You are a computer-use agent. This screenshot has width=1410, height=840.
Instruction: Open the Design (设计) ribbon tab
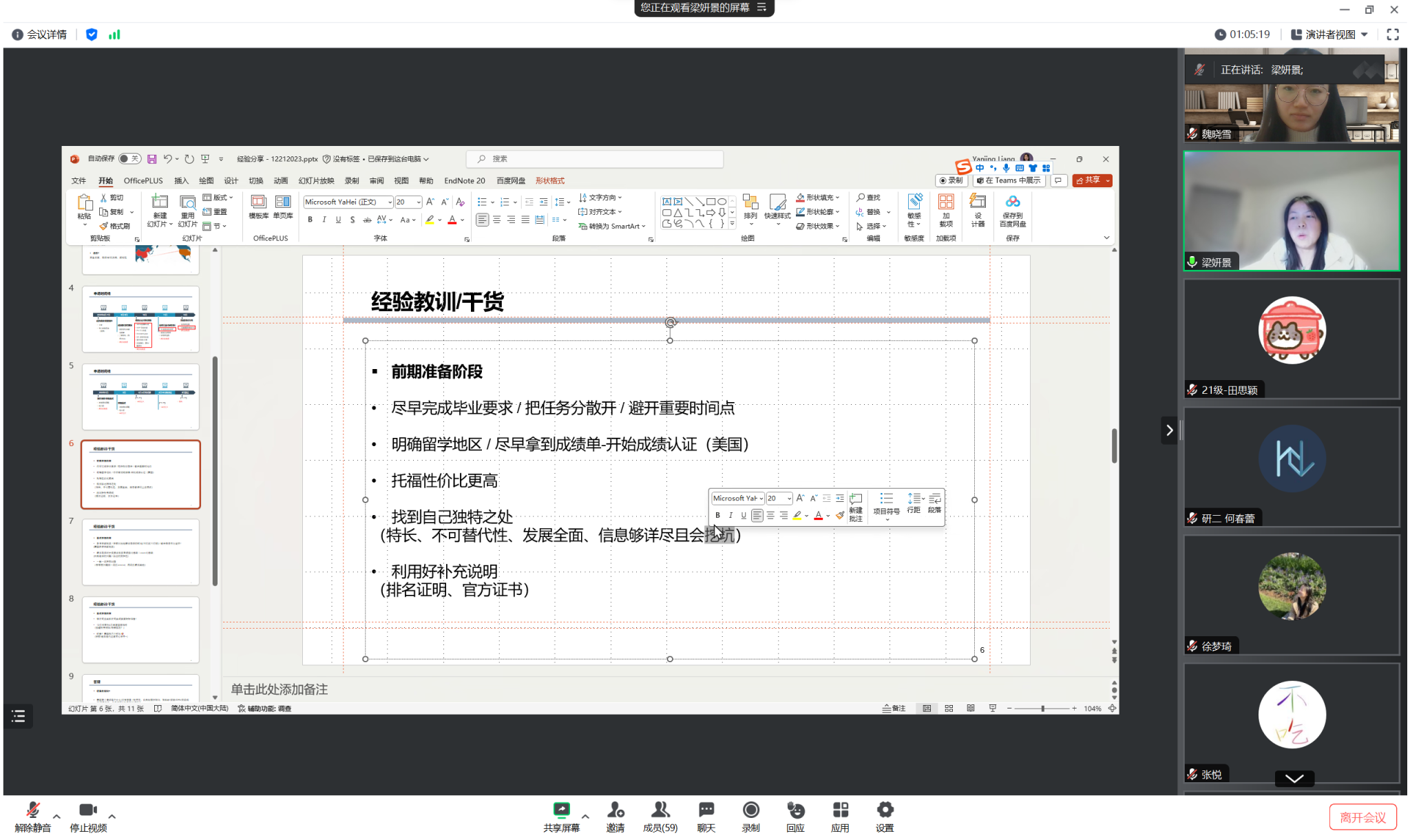231,180
